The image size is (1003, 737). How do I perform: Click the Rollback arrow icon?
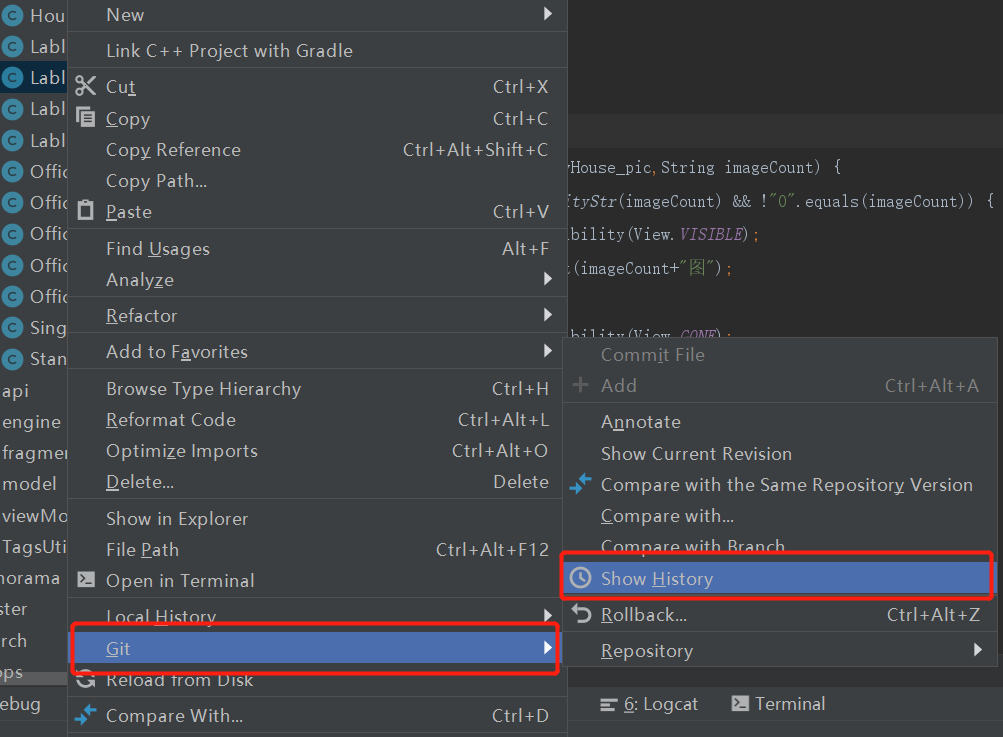(580, 614)
